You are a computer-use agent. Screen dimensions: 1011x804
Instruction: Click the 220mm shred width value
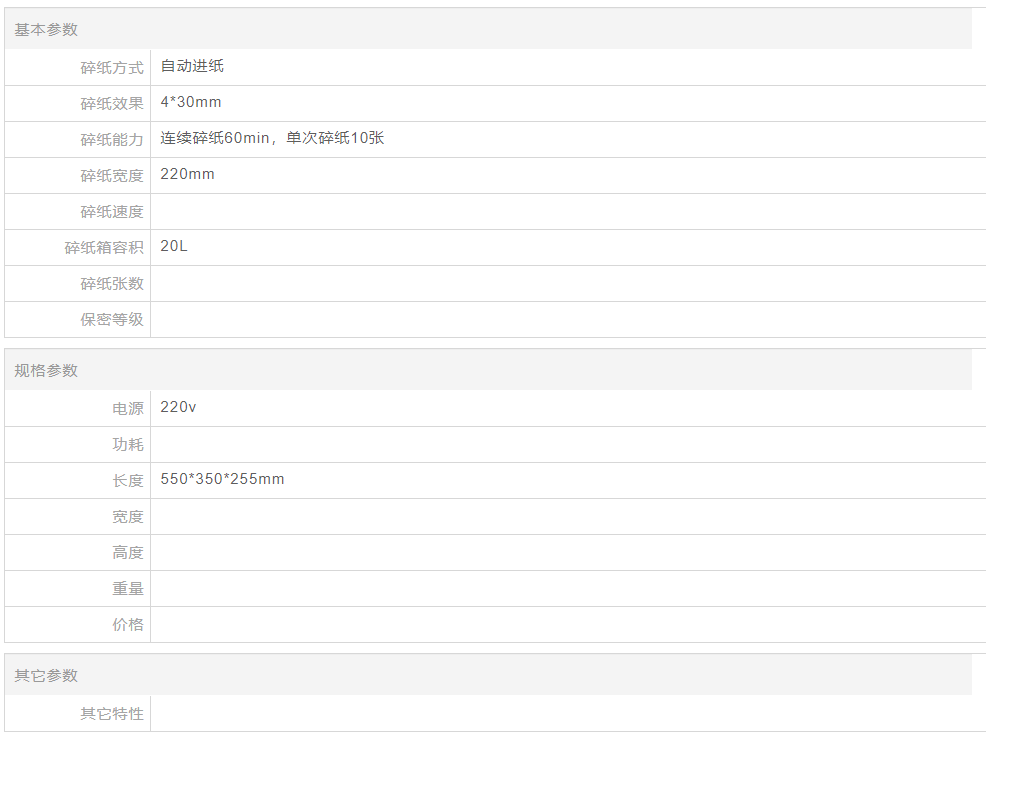click(x=187, y=175)
